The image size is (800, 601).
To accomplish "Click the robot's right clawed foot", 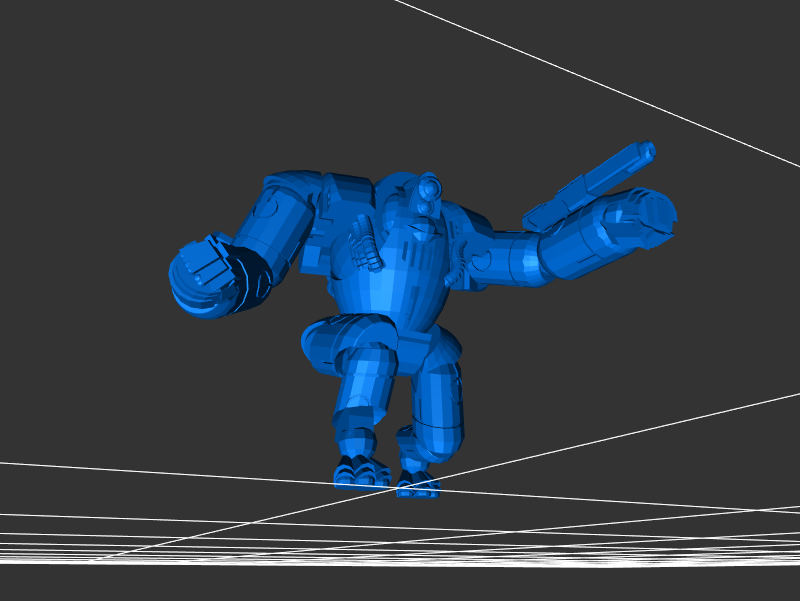I will (x=418, y=485).
